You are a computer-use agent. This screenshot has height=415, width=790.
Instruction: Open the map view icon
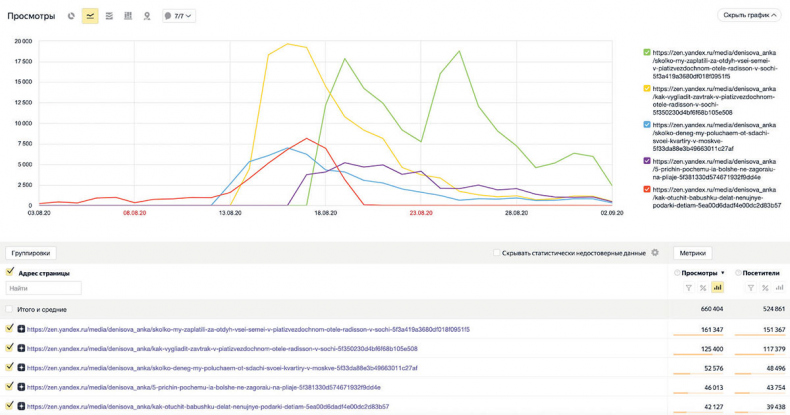pyautogui.click(x=147, y=16)
